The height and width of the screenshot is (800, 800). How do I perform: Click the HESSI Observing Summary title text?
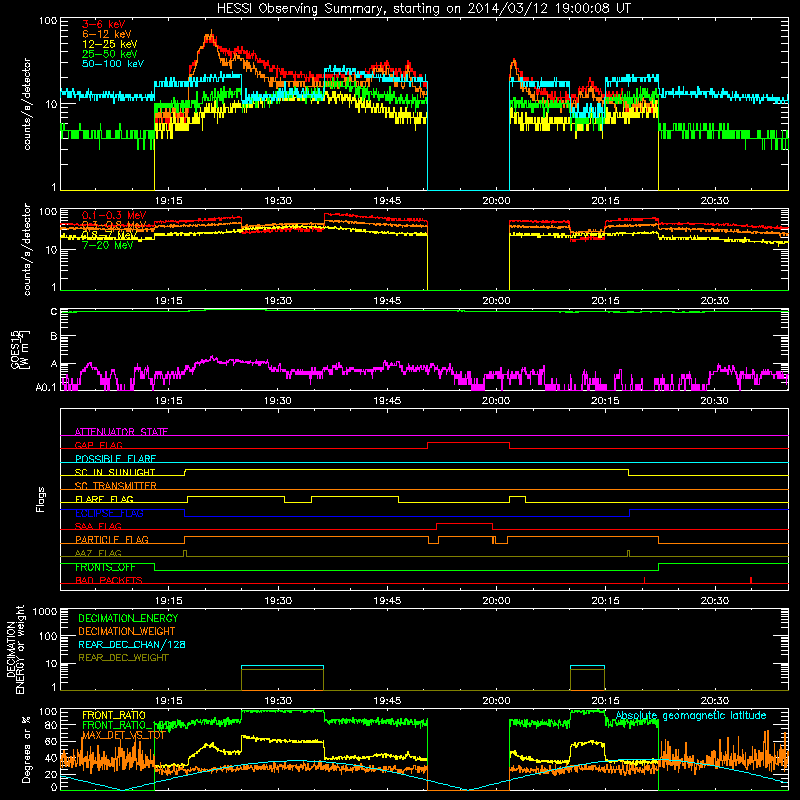(423, 9)
